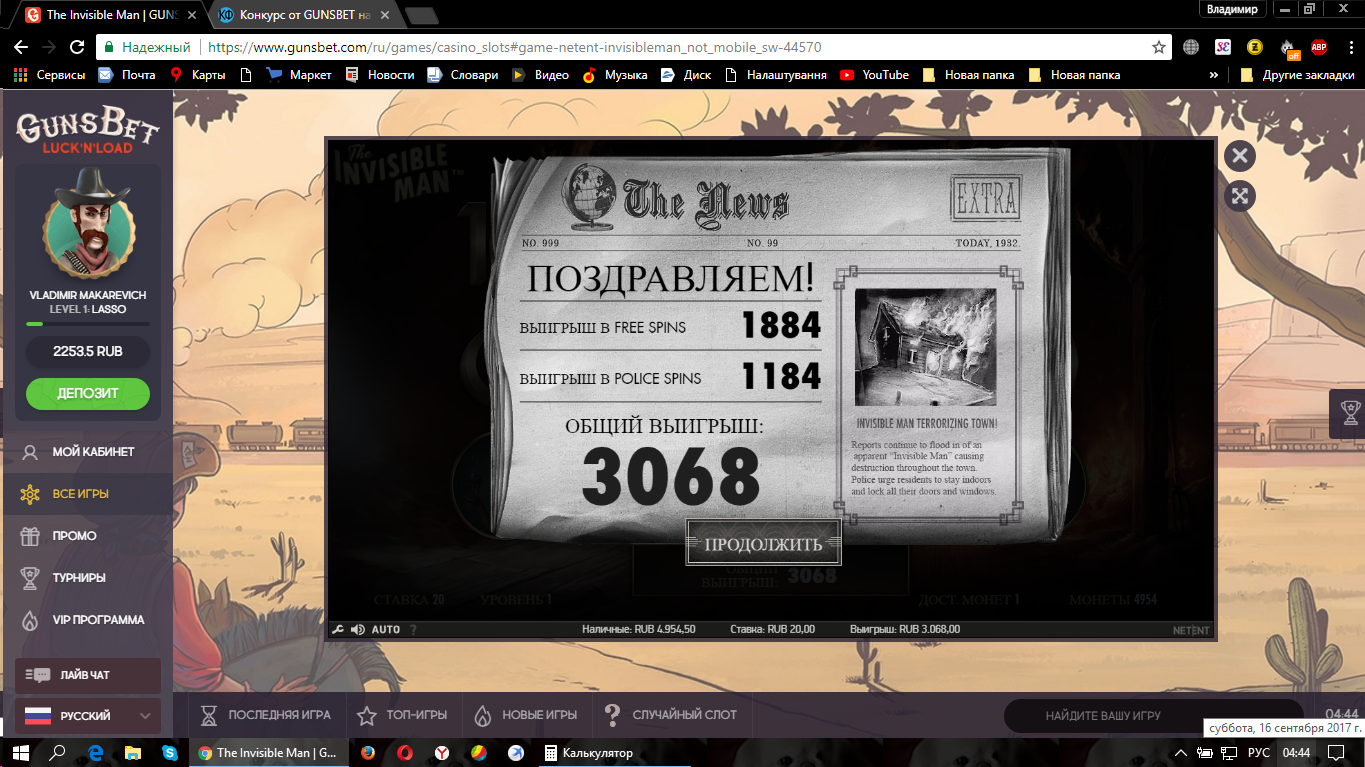Open the Карты bookmark

[x=198, y=75]
